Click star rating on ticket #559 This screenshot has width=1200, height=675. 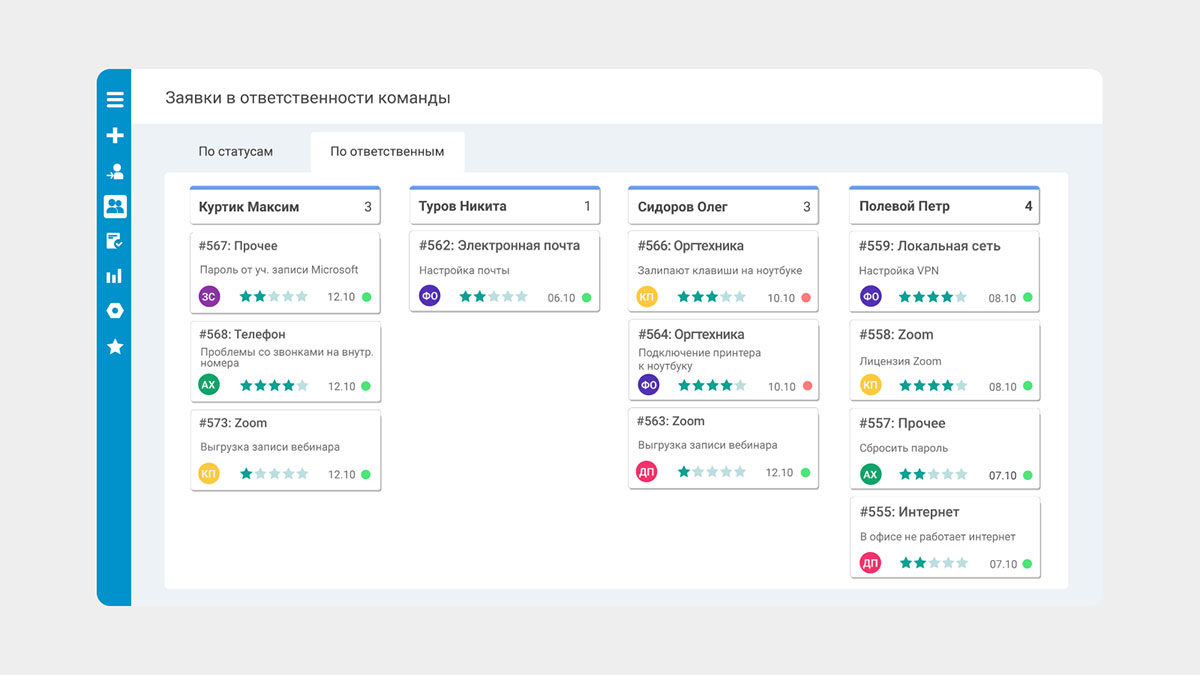[x=932, y=297]
